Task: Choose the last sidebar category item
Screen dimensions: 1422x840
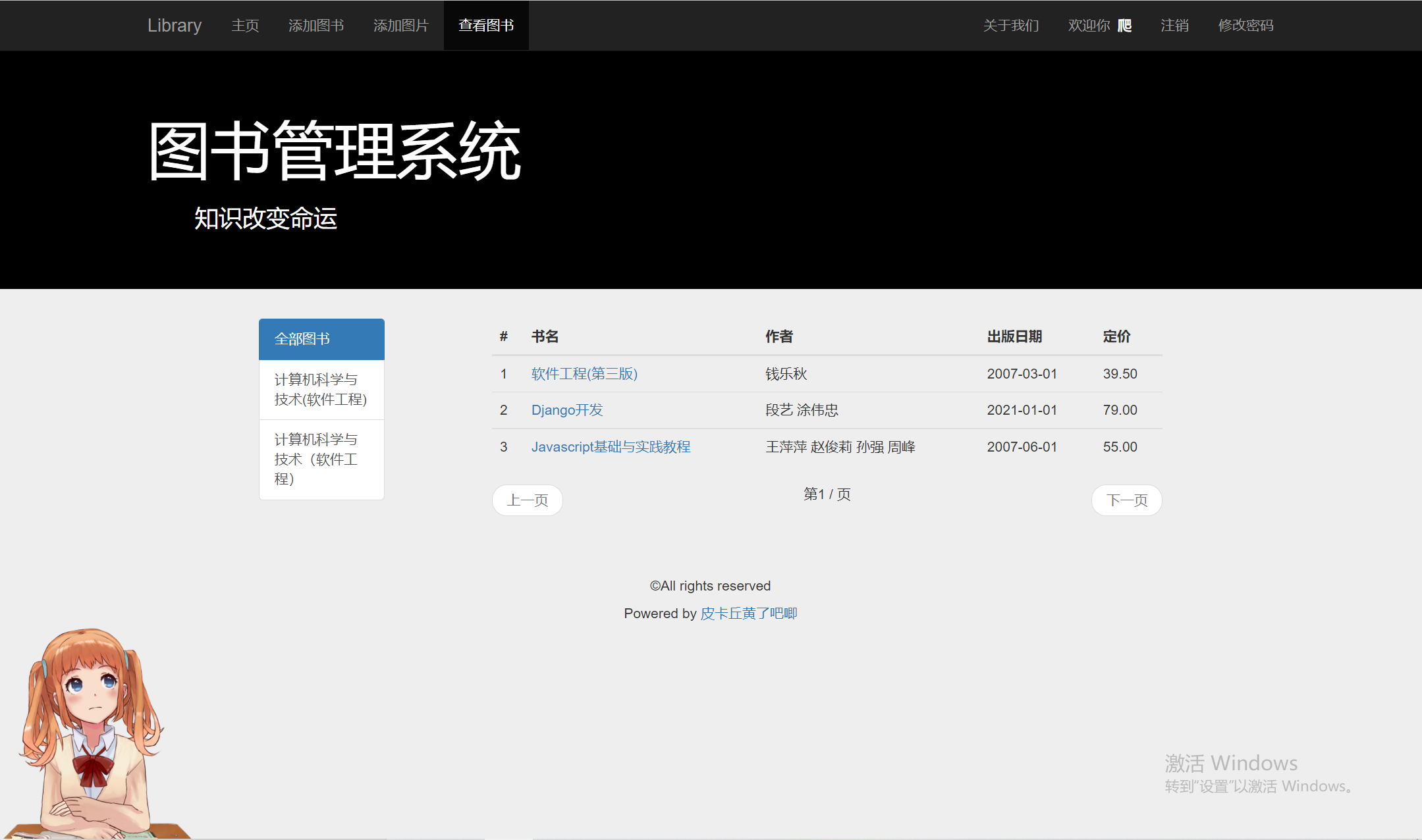Action: pos(321,459)
